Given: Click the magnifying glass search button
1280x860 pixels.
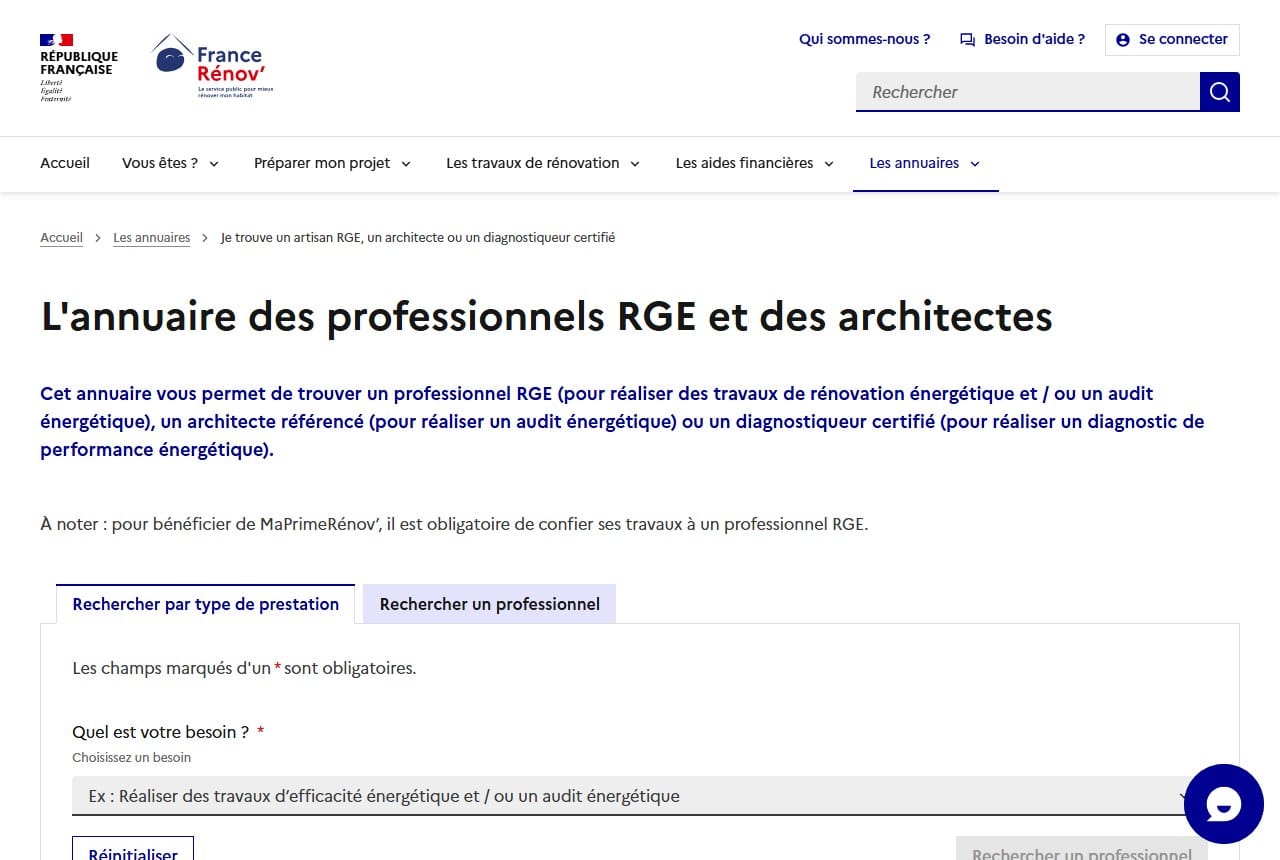Looking at the screenshot, I should [x=1220, y=92].
